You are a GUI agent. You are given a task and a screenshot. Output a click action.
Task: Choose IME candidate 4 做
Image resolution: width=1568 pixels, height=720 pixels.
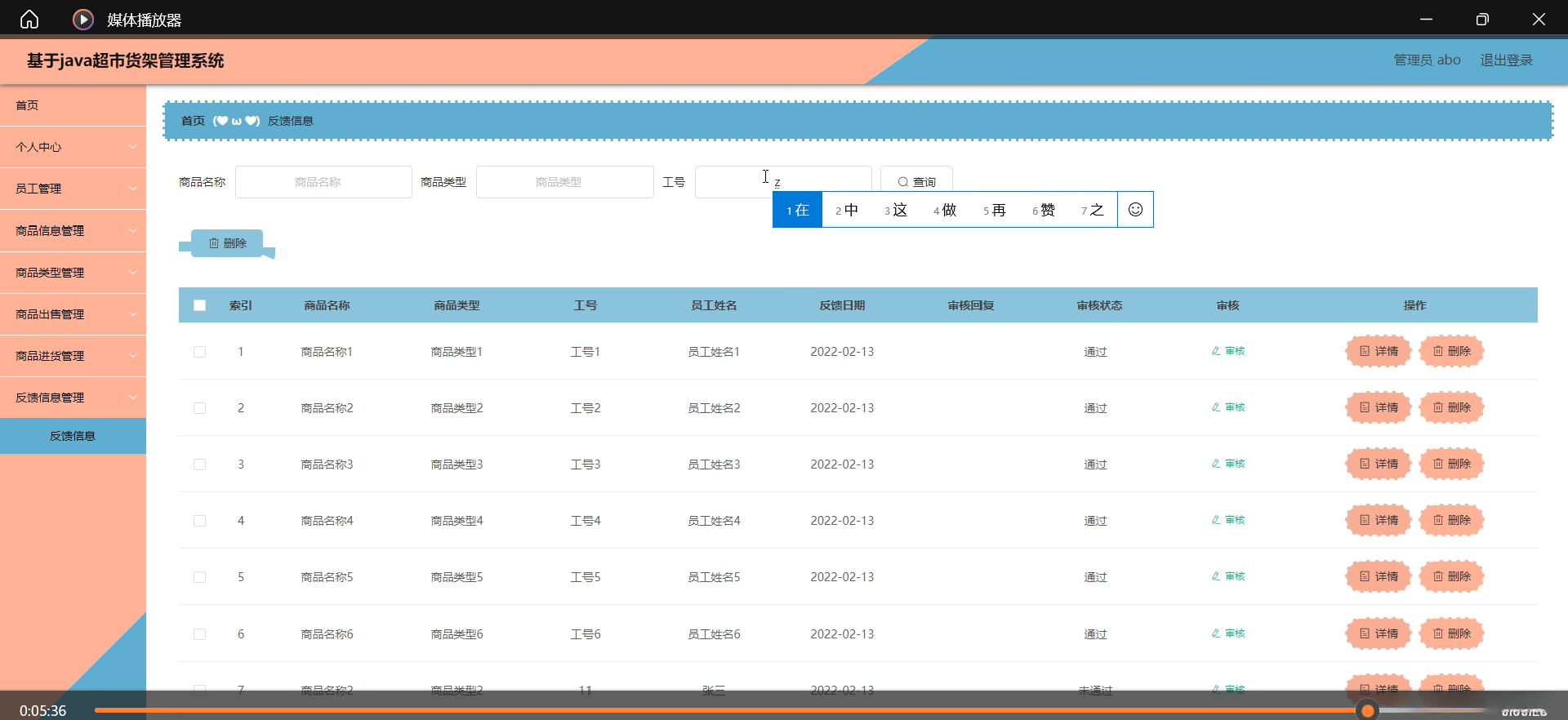(945, 210)
